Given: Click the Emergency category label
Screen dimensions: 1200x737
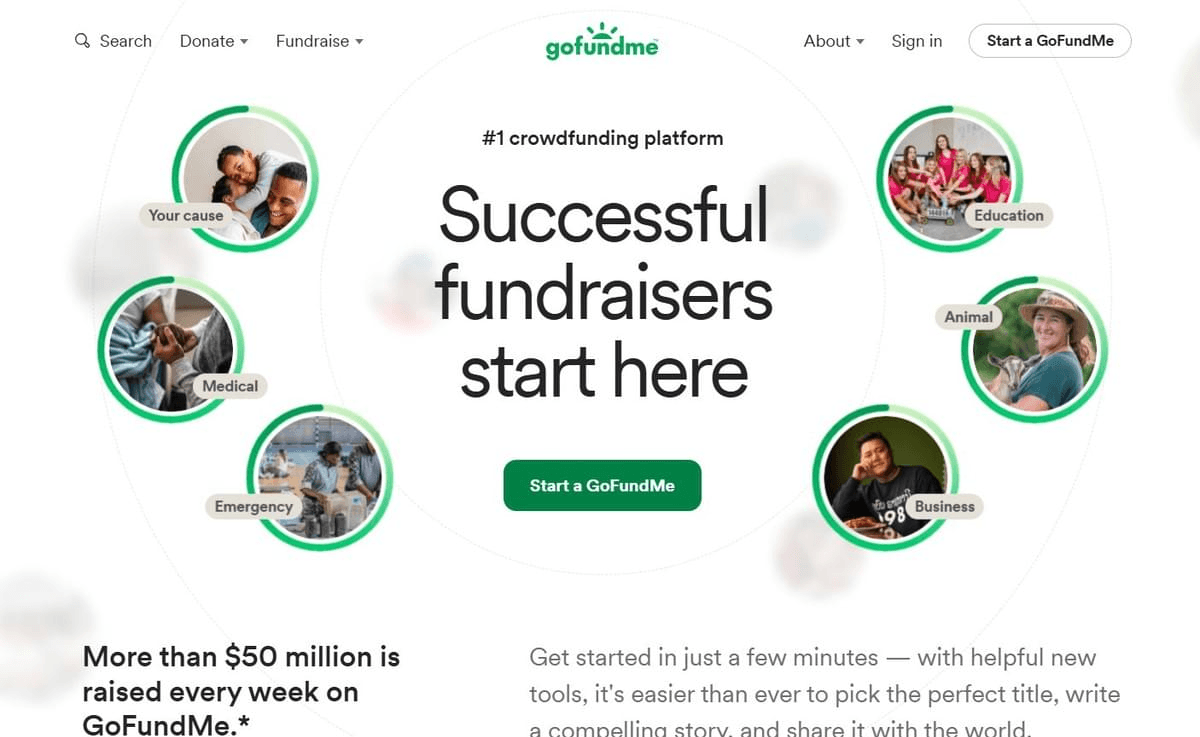Looking at the screenshot, I should coord(254,507).
